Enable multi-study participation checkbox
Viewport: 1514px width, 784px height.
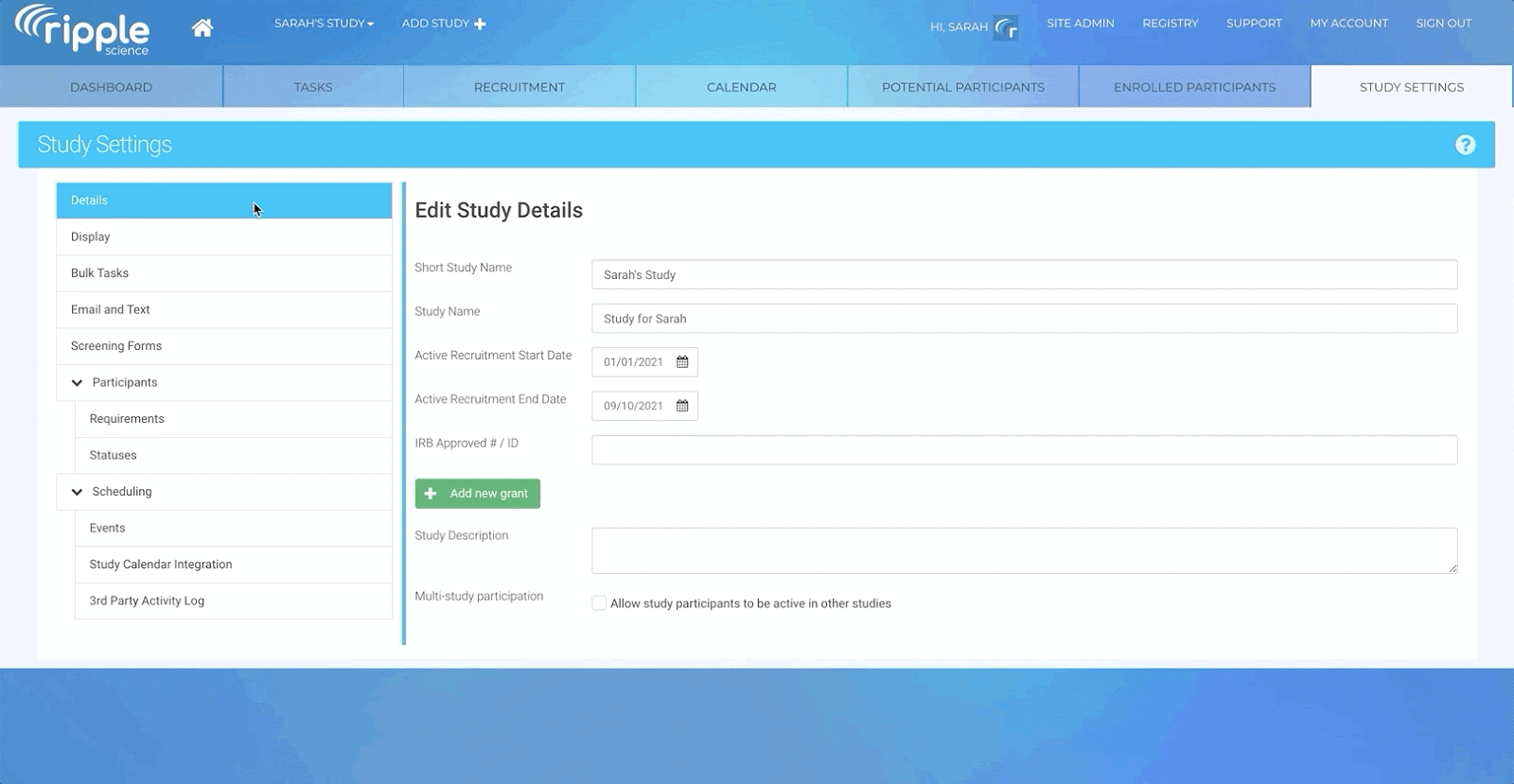(x=599, y=603)
